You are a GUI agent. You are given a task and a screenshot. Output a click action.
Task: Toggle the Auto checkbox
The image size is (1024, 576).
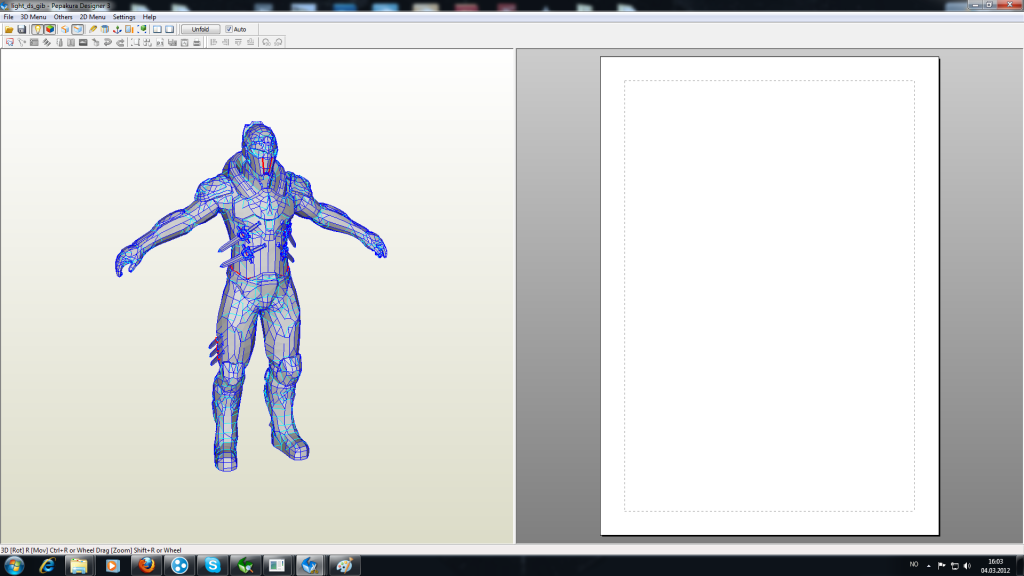[229, 29]
